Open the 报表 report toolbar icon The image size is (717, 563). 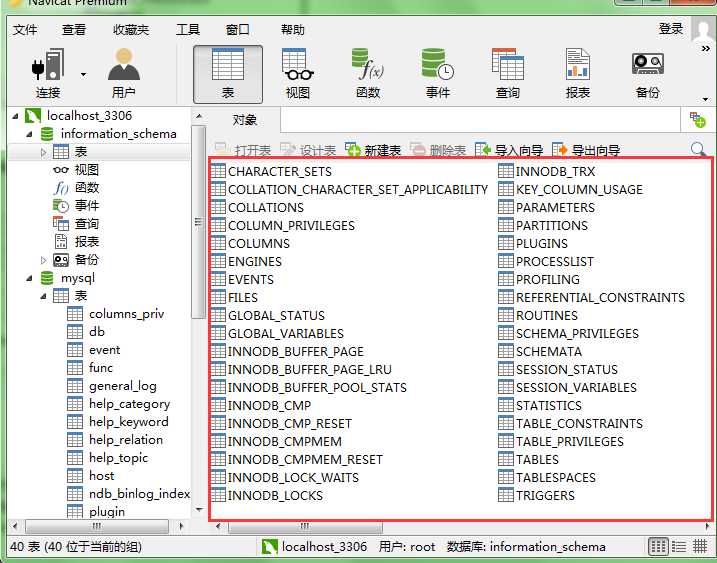[x=578, y=74]
